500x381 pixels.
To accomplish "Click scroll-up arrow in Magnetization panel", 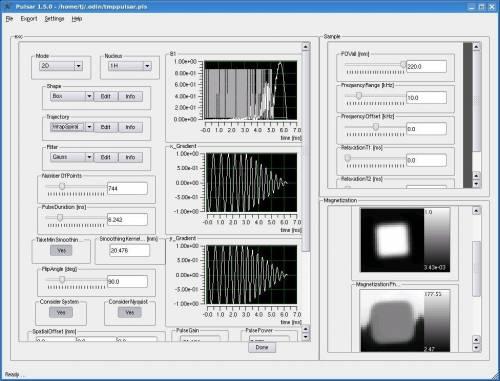I will tap(476, 211).
